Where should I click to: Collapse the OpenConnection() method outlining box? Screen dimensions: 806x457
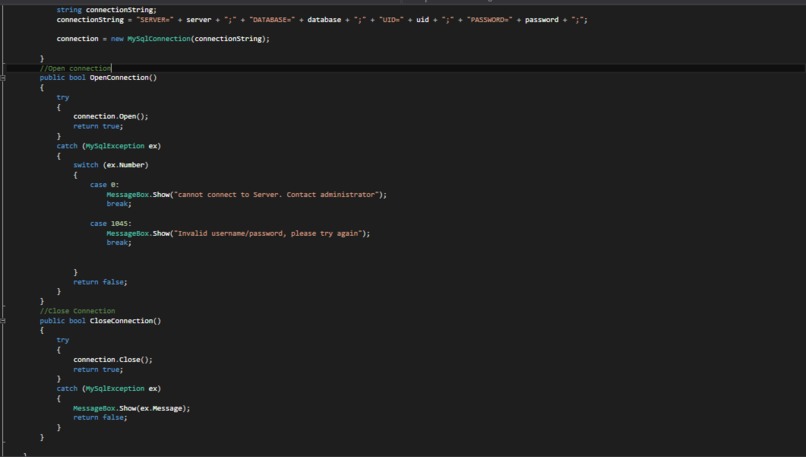(3, 78)
